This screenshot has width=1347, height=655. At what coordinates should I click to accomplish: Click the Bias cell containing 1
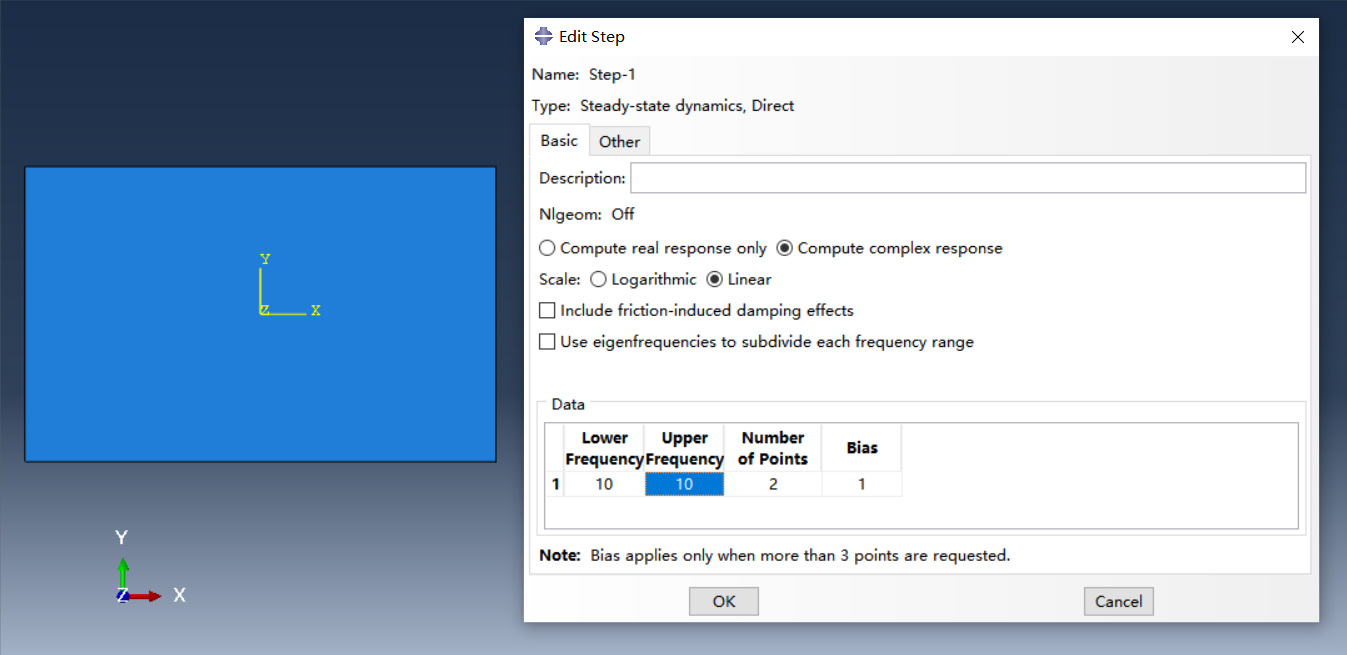click(x=861, y=483)
